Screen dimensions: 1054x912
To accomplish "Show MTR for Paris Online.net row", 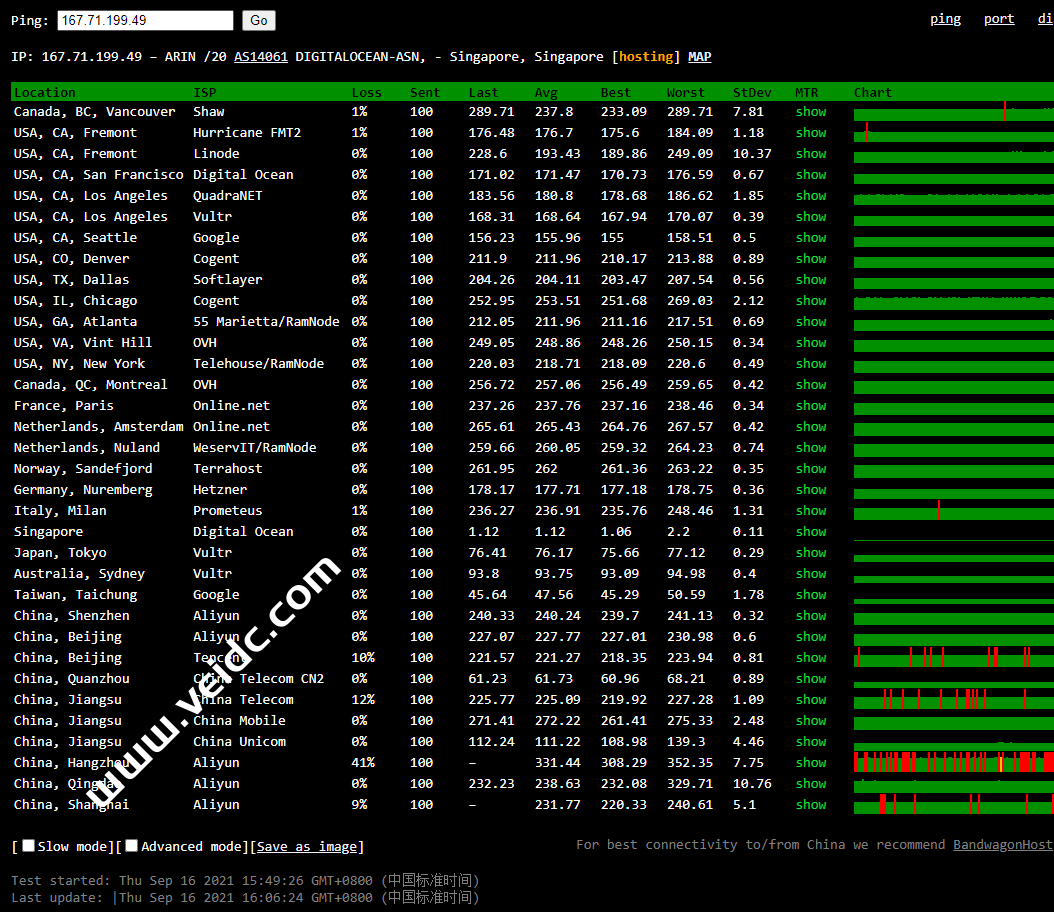I will (x=811, y=406).
